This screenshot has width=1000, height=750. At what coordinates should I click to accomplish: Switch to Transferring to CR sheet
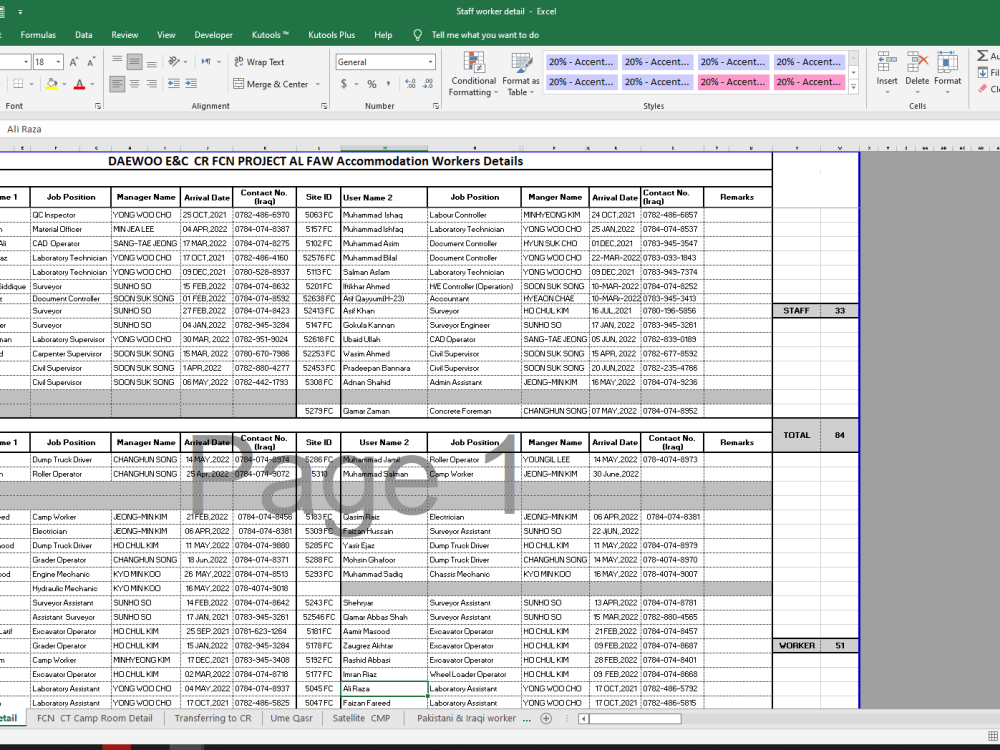(x=213, y=718)
